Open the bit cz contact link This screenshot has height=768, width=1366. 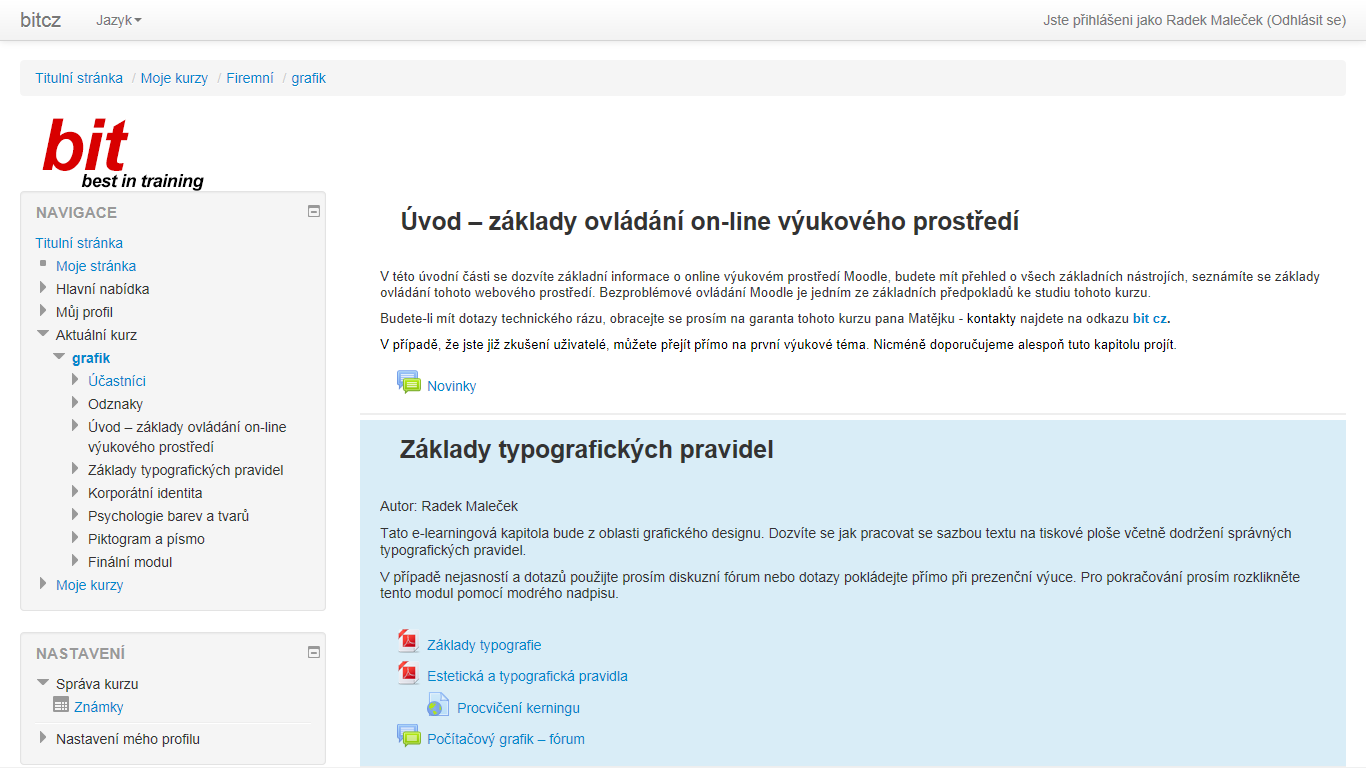1149,319
